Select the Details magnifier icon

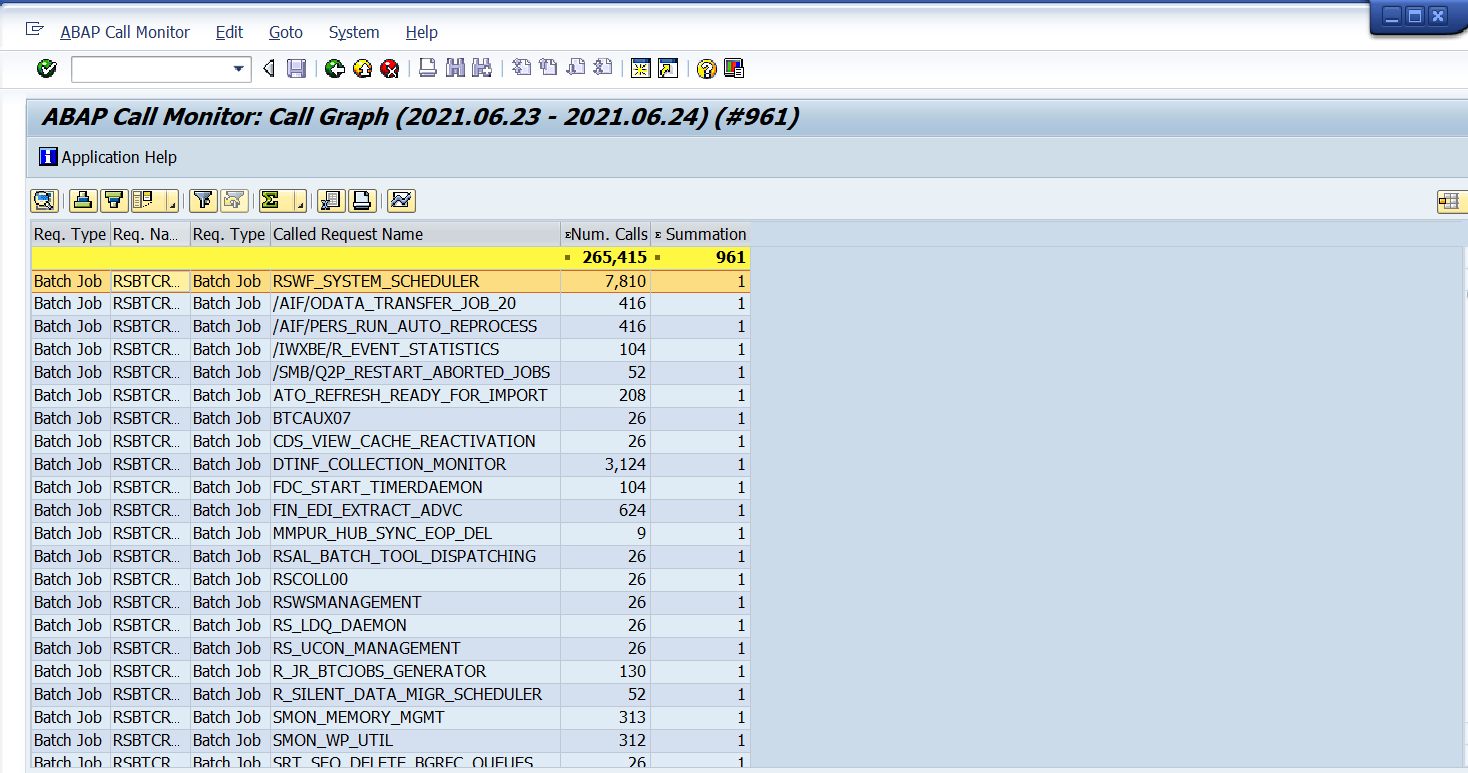pos(44,200)
